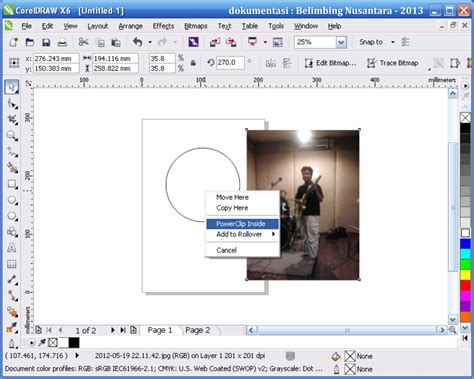Select the Zoom tool in toolbox
This screenshot has width=474, height=379.
pyautogui.click(x=12, y=136)
